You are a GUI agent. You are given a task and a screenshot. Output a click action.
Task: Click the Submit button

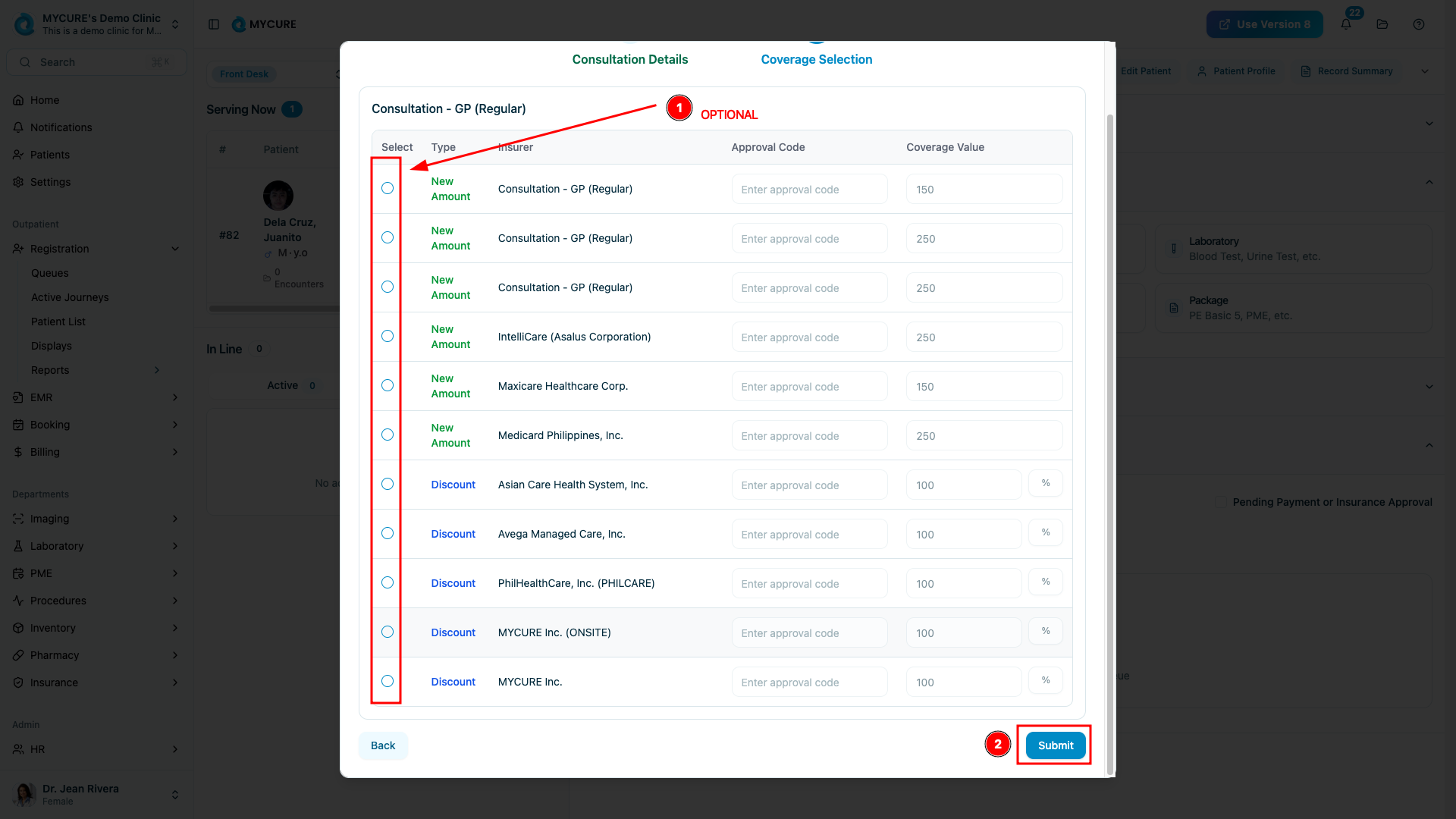coord(1055,745)
